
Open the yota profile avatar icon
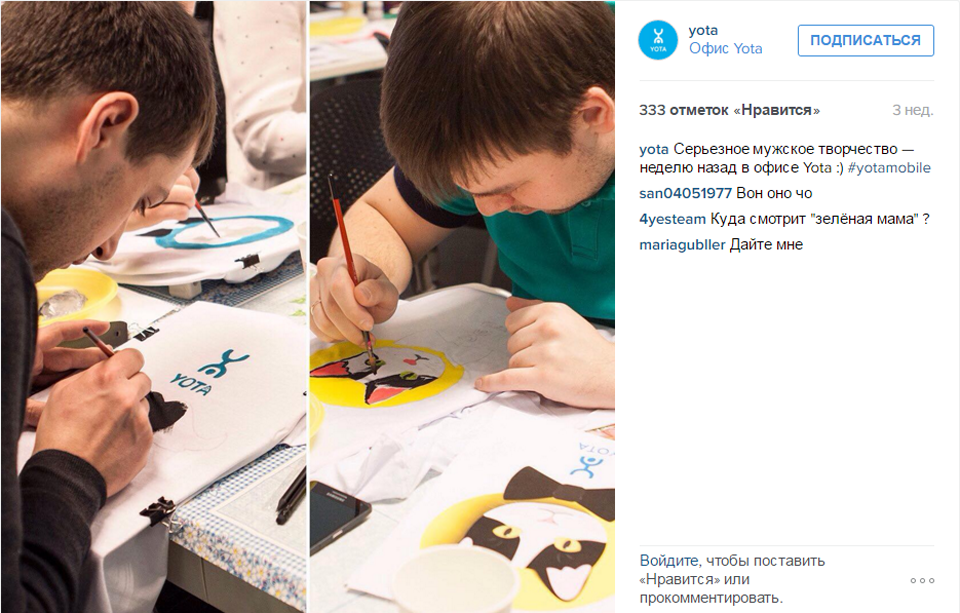tap(658, 40)
